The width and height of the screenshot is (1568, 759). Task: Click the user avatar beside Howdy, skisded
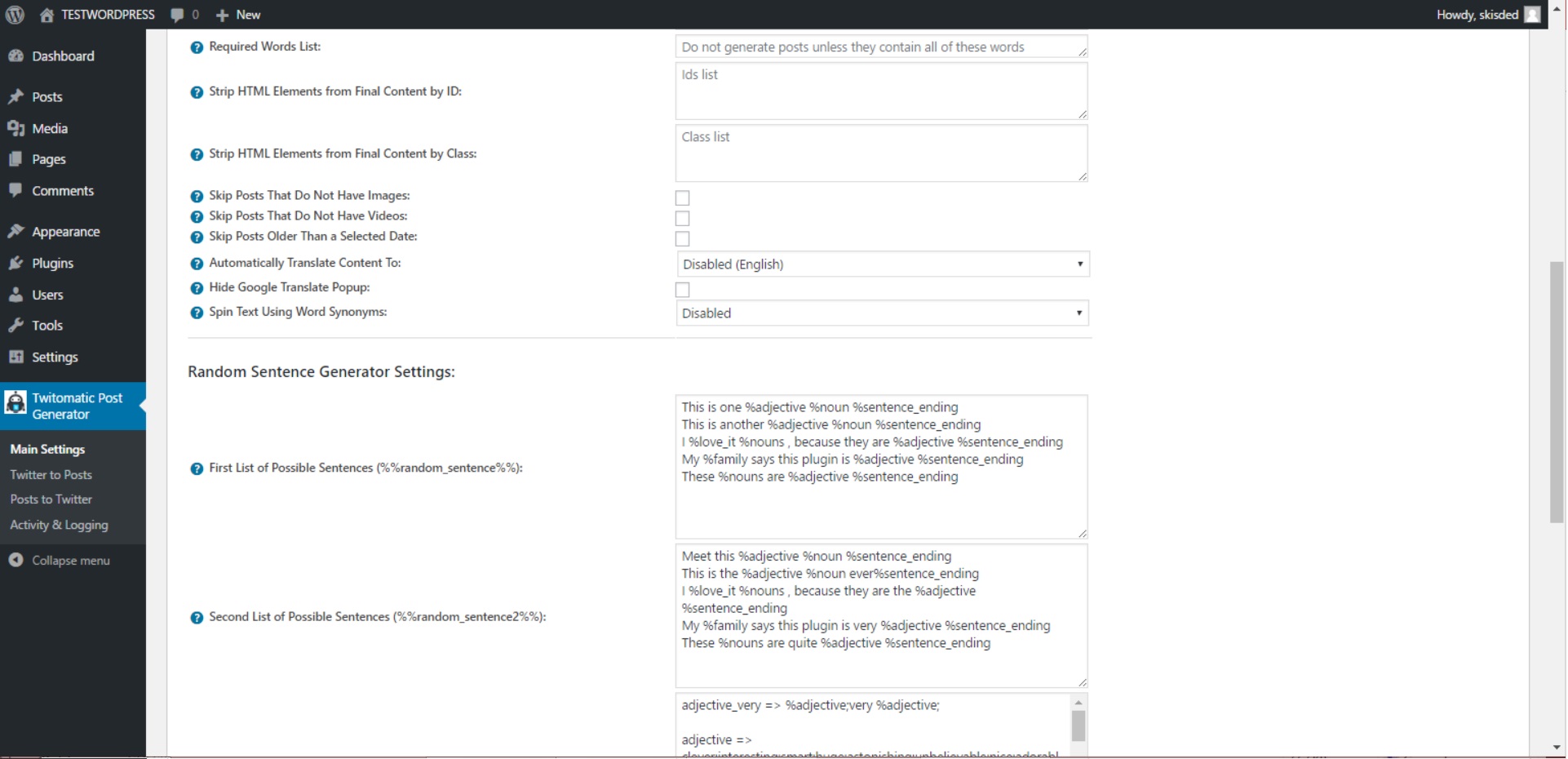[1533, 15]
